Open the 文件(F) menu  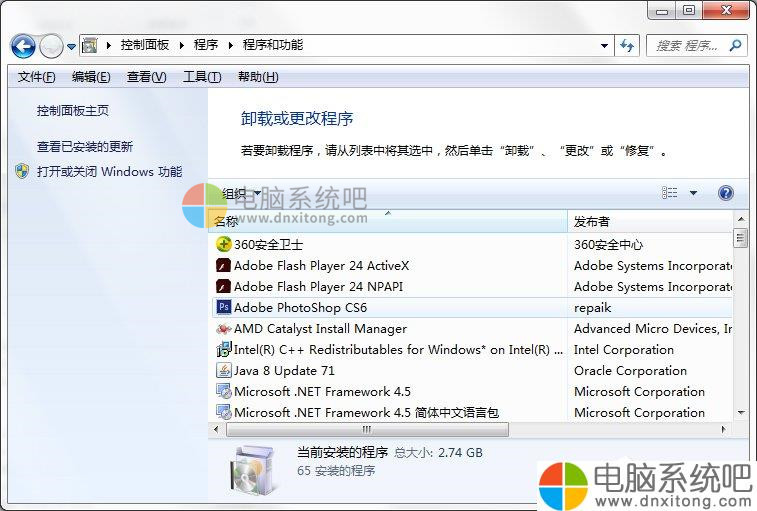(x=37, y=77)
